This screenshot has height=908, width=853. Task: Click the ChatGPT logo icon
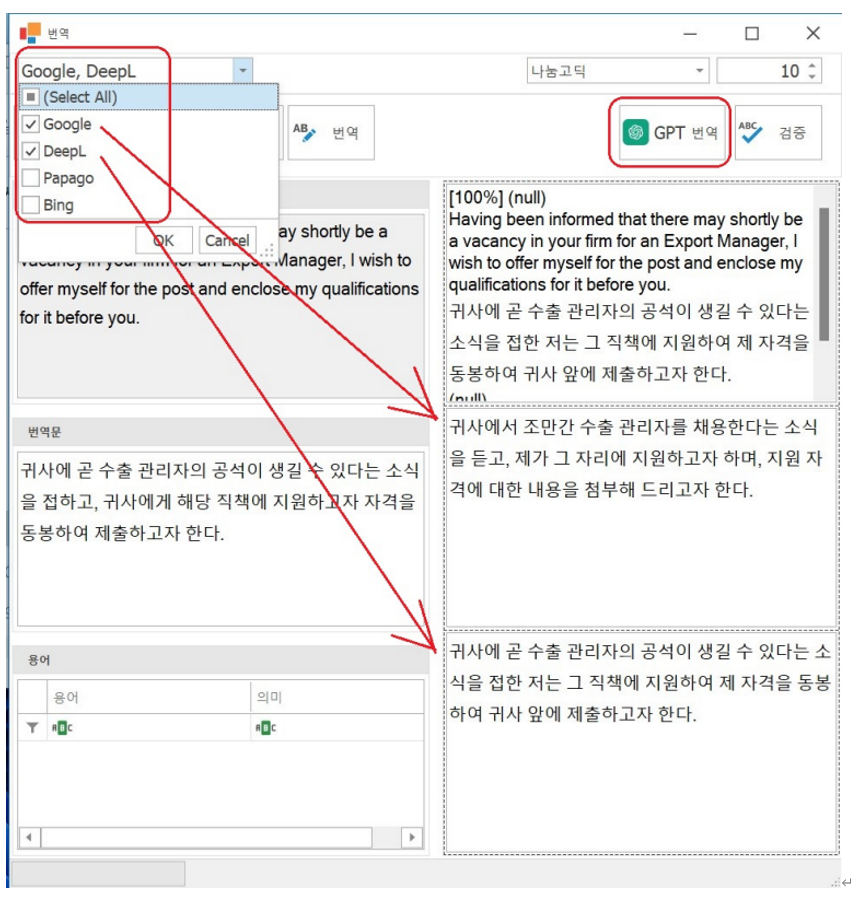click(x=635, y=133)
